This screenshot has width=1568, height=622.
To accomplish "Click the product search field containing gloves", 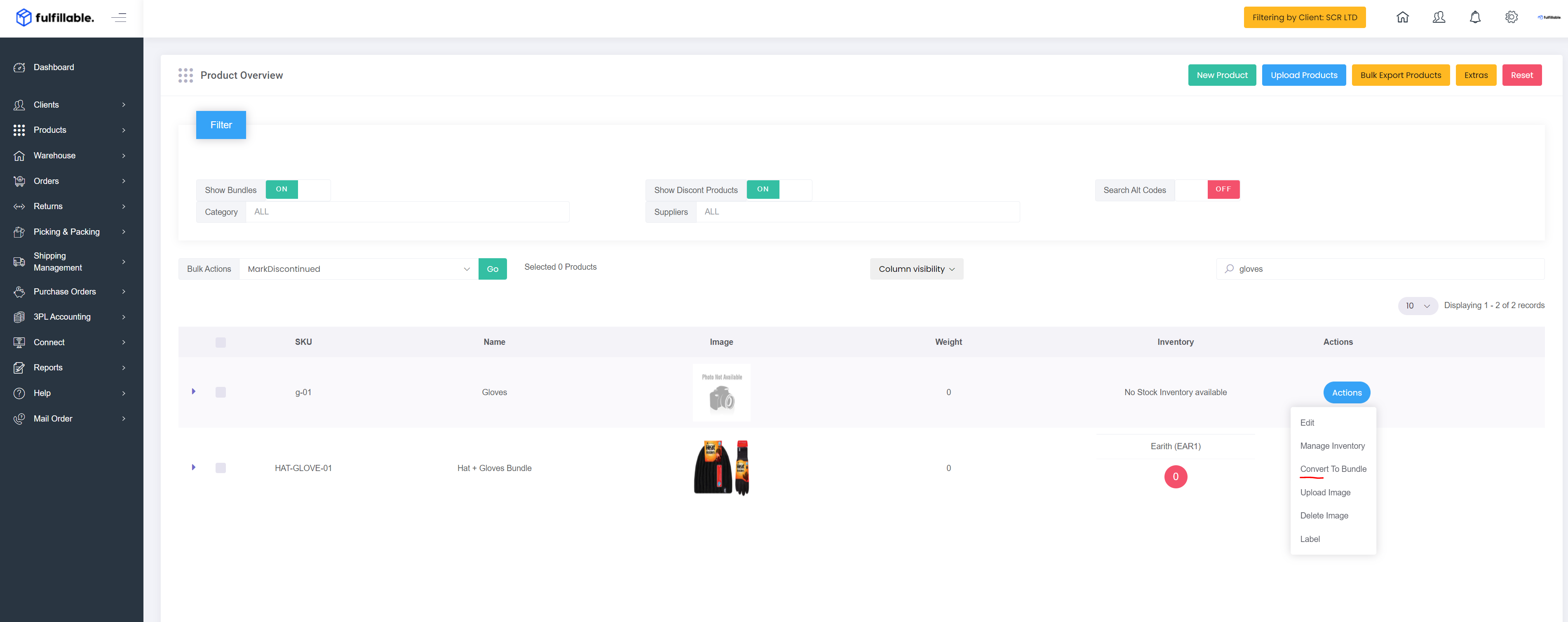I will tap(1380, 269).
